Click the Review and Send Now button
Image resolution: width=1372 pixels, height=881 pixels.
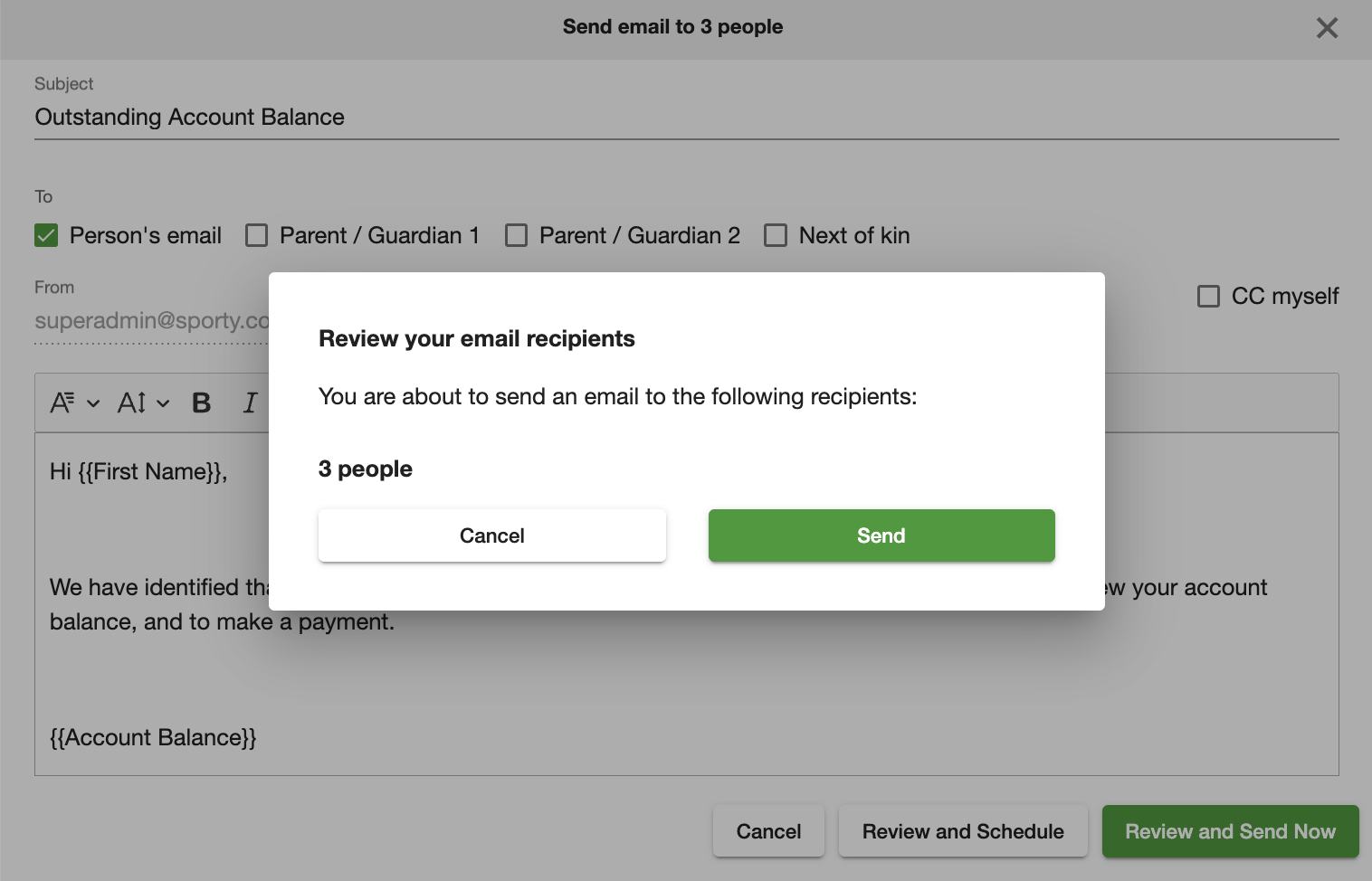coord(1230,831)
